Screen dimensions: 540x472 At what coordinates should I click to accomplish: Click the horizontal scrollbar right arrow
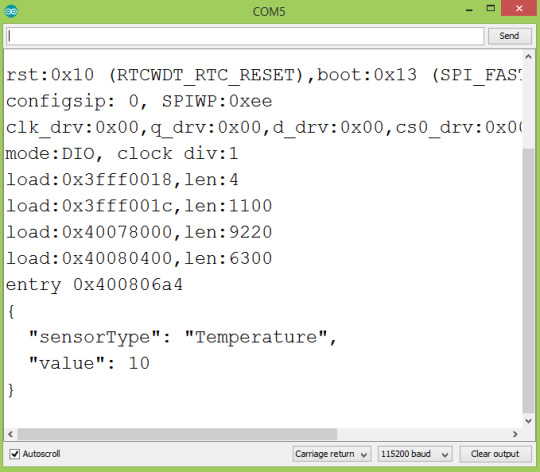(x=515, y=434)
